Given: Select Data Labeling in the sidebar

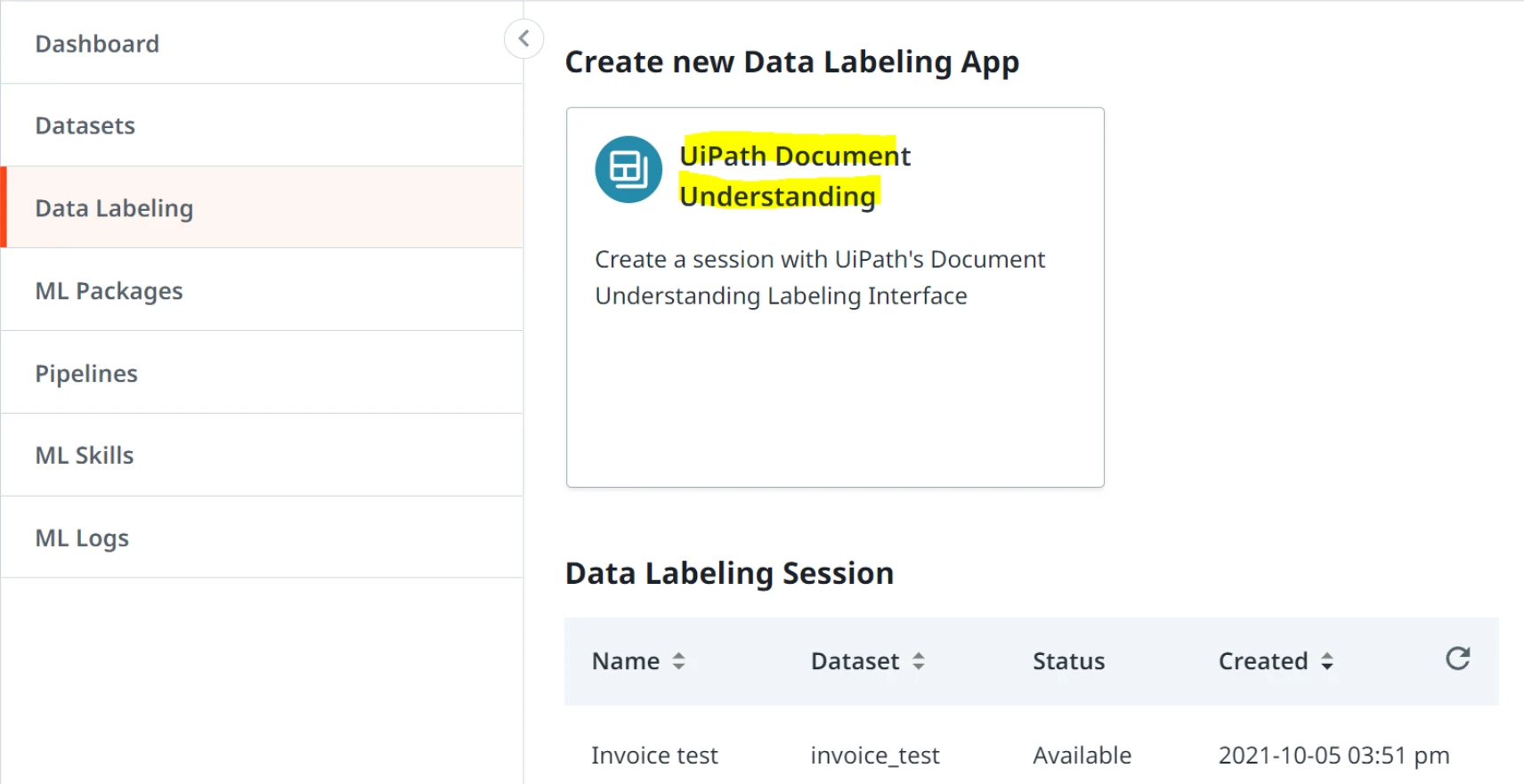Looking at the screenshot, I should pos(262,207).
